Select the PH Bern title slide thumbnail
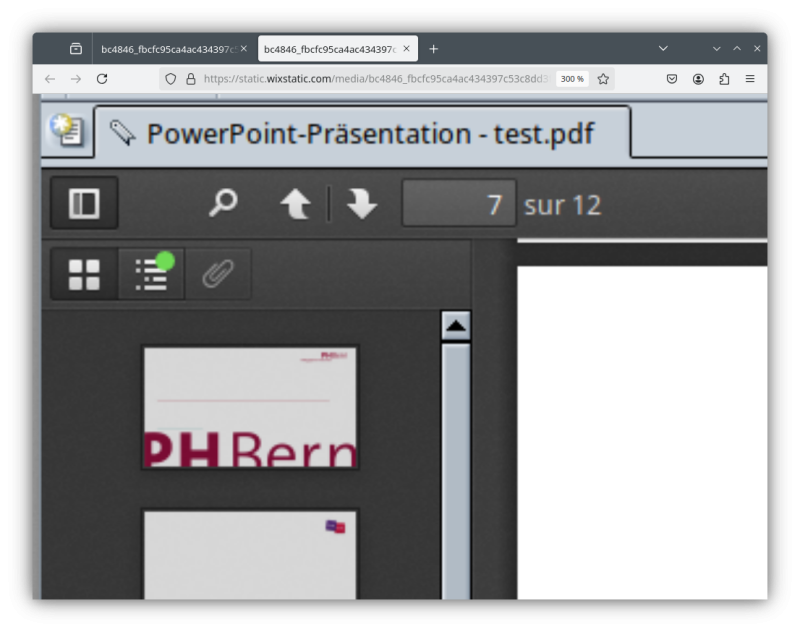 click(x=250, y=408)
